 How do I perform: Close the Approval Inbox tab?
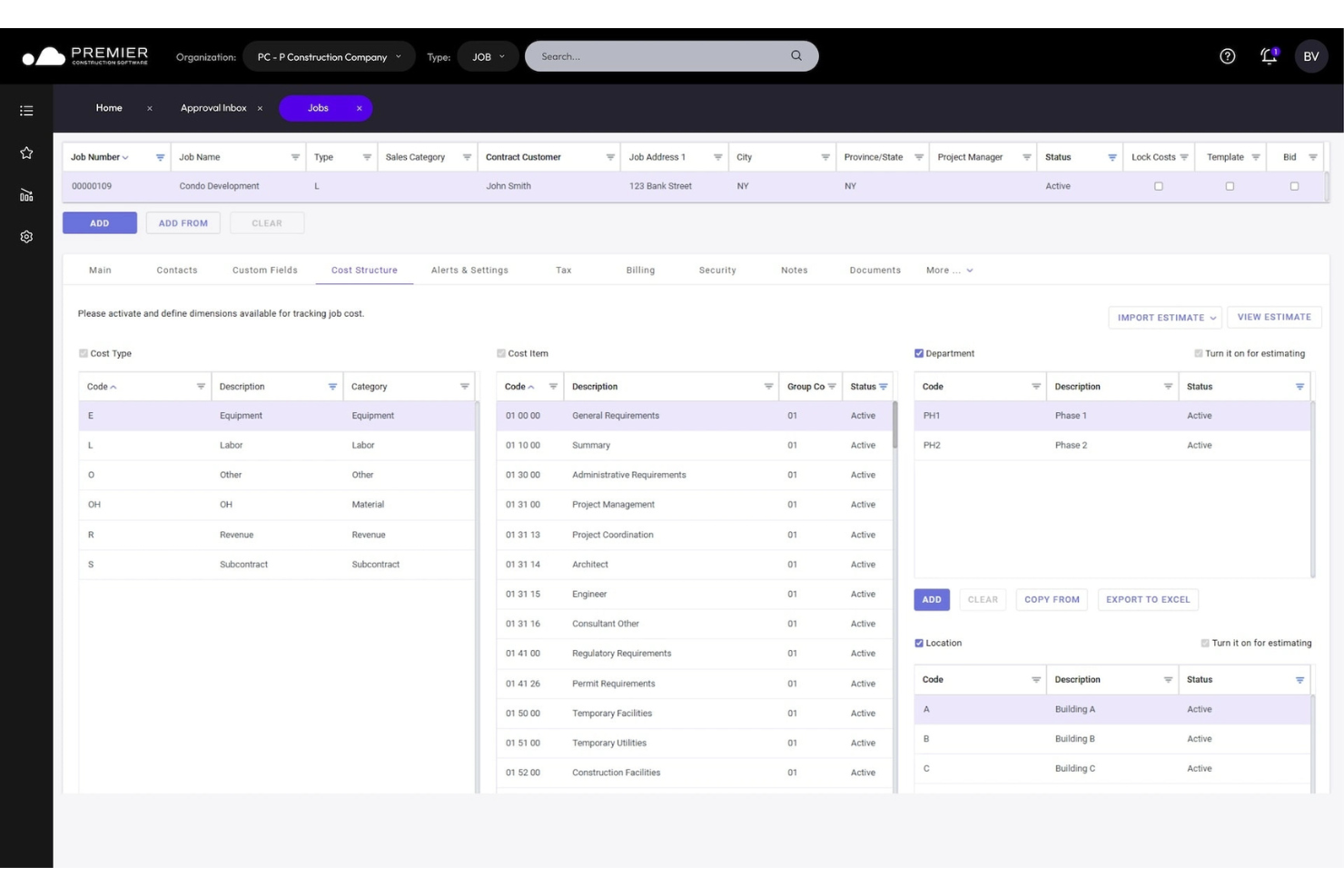(260, 108)
